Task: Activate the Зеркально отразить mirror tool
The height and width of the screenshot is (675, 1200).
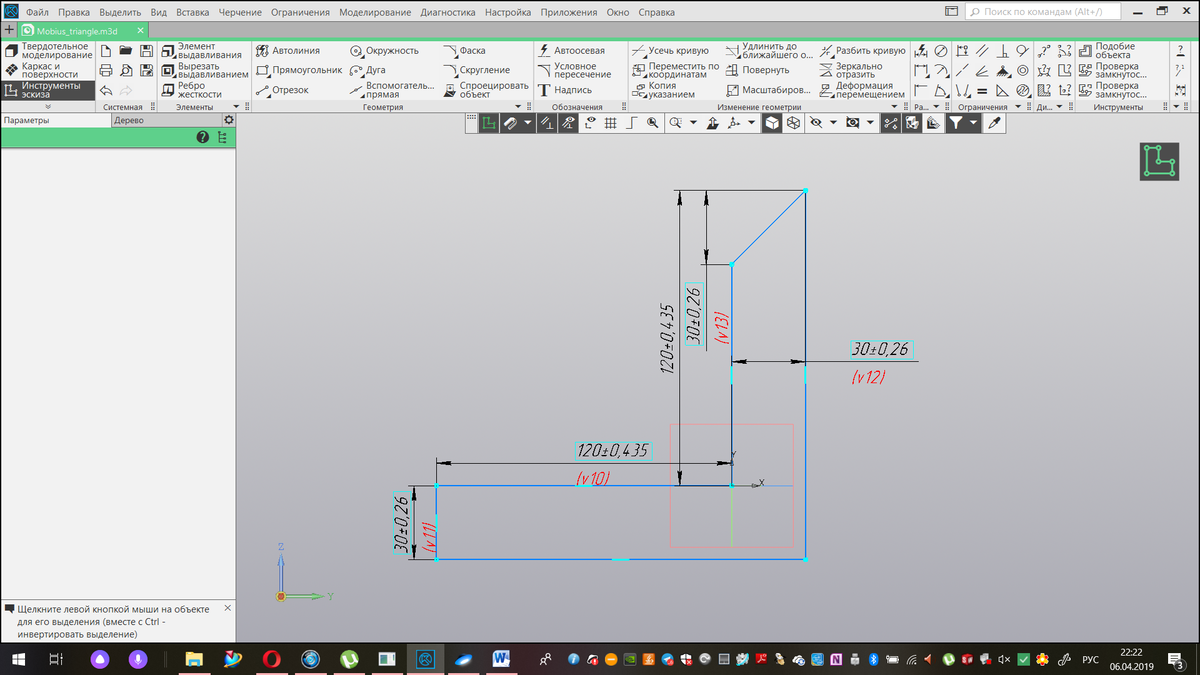Action: 852,70
